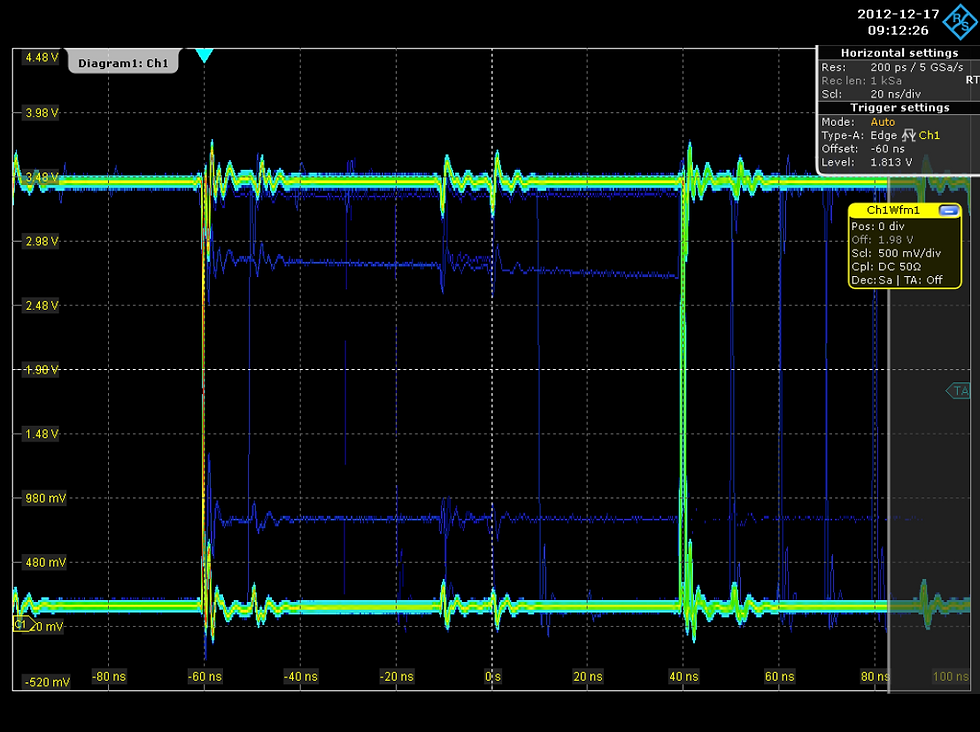
Task: Click the TA trigger level marker
Action: point(958,391)
